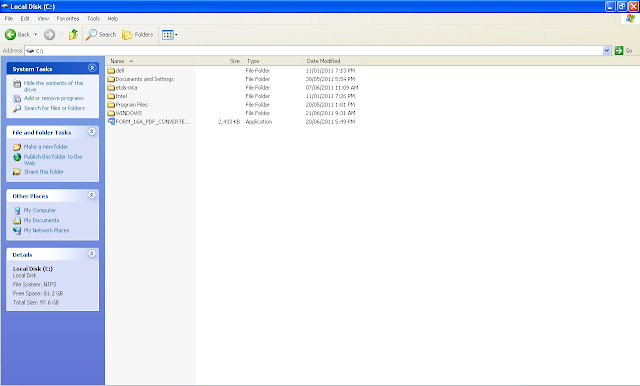The image size is (640, 386).
Task: Open the File menu
Action: click(x=9, y=18)
